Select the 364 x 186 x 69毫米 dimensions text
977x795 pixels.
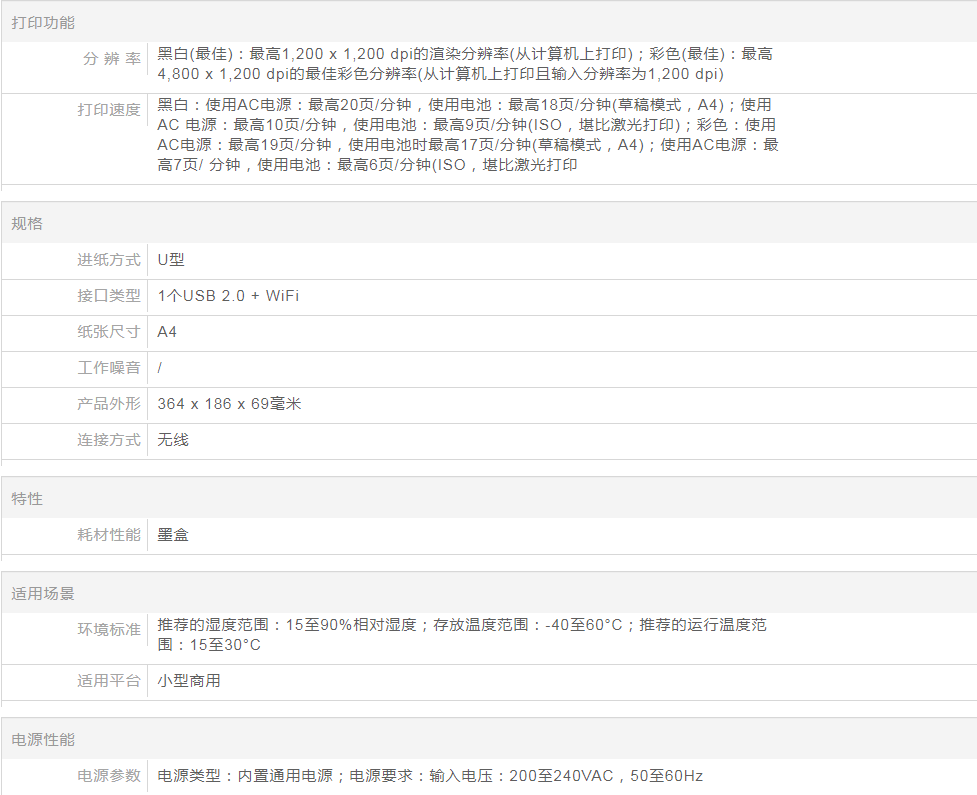tap(229, 404)
